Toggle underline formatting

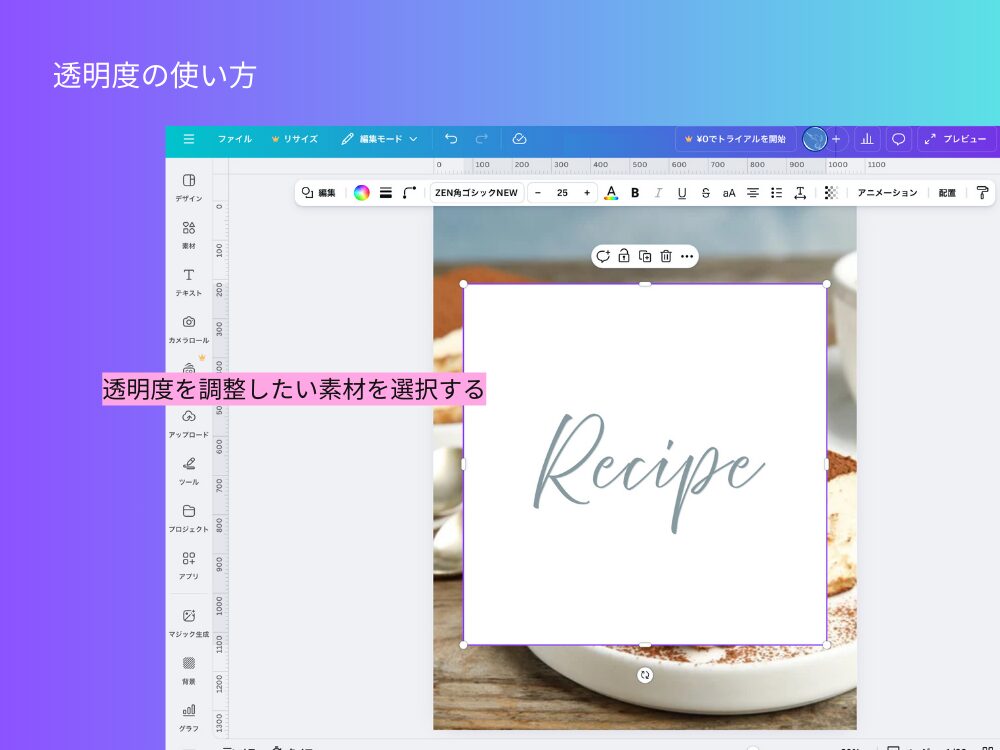[x=681, y=192]
